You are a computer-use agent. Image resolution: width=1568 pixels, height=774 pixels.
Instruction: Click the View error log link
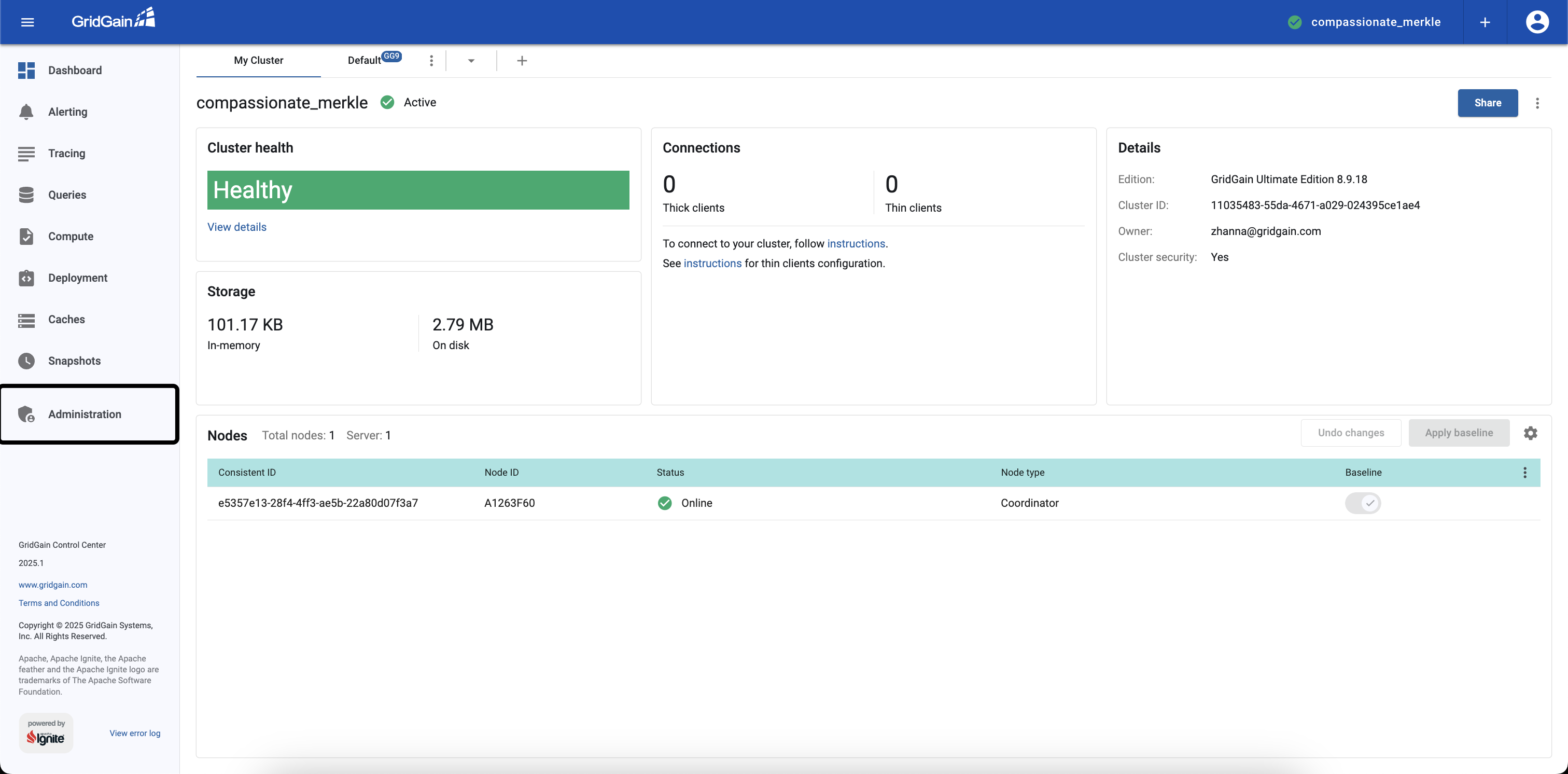135,733
